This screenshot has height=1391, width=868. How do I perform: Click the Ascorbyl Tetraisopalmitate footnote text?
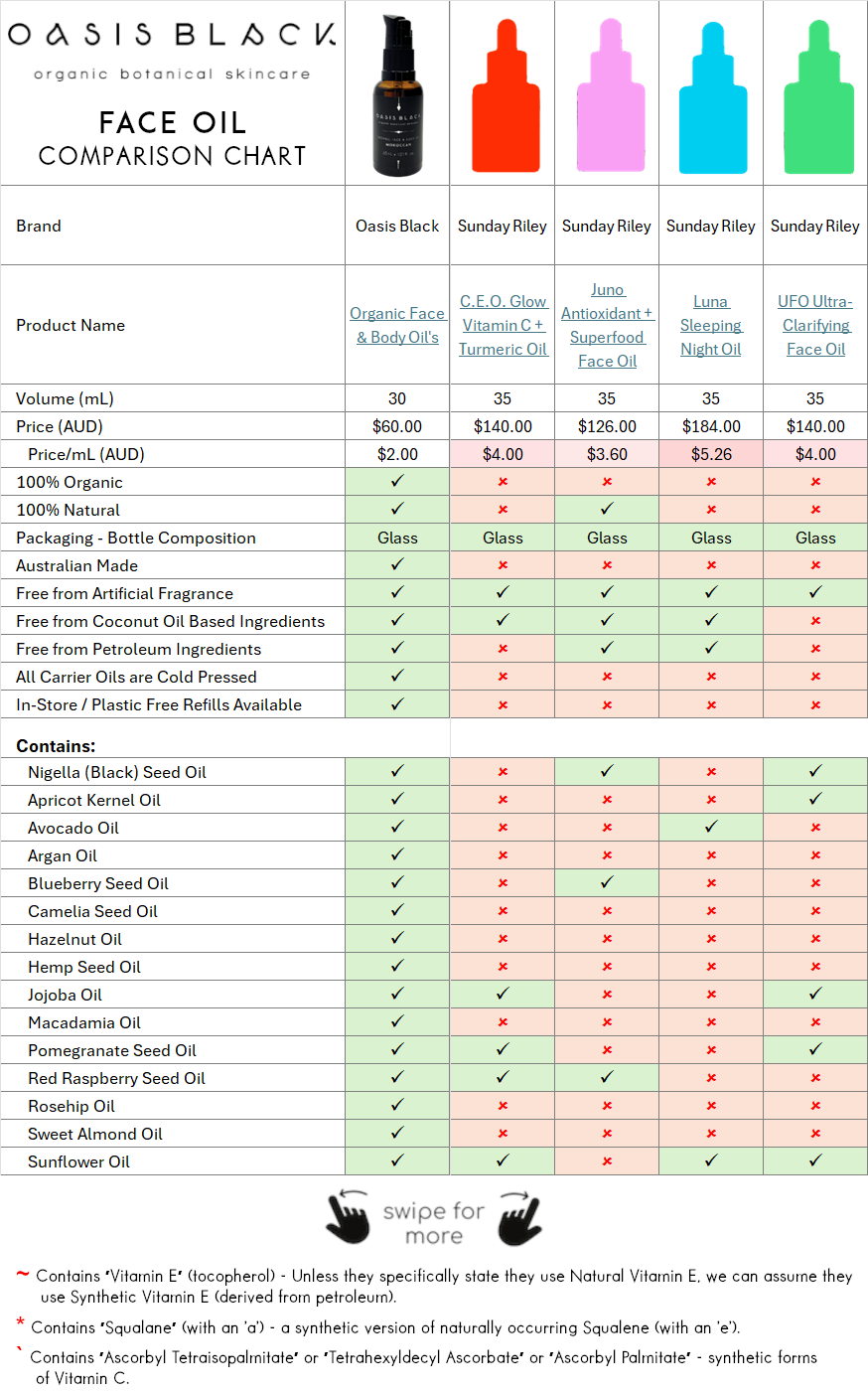pyautogui.click(x=424, y=1367)
